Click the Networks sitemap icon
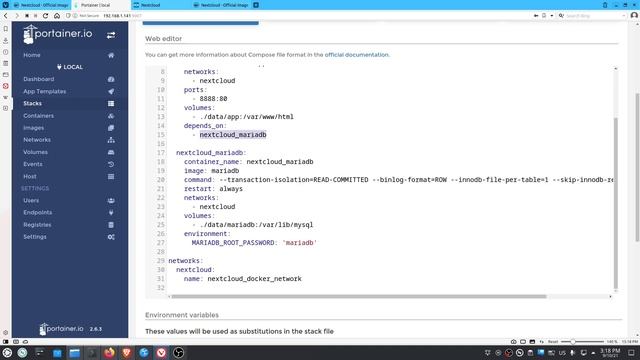 pos(111,140)
